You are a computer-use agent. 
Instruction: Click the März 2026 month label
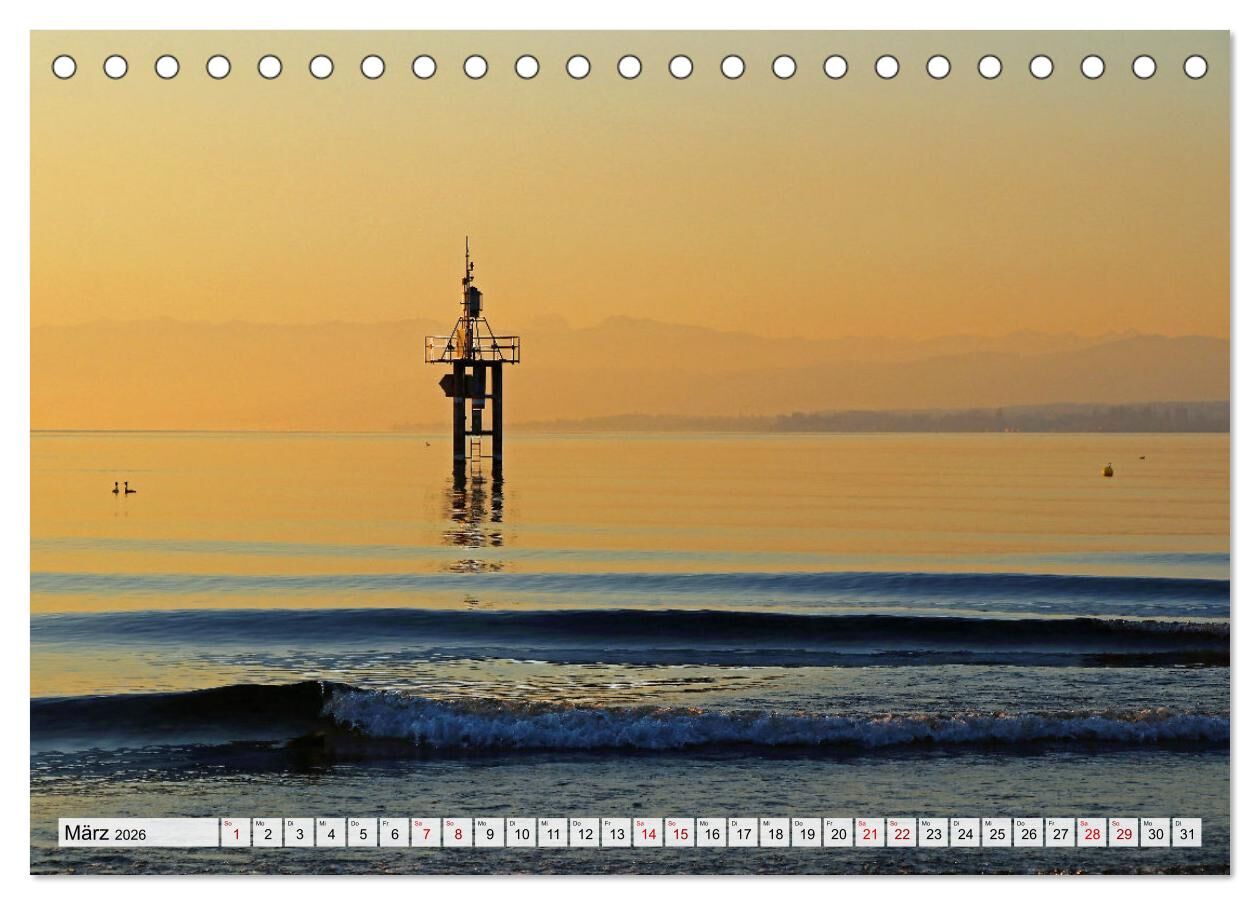click(x=106, y=833)
